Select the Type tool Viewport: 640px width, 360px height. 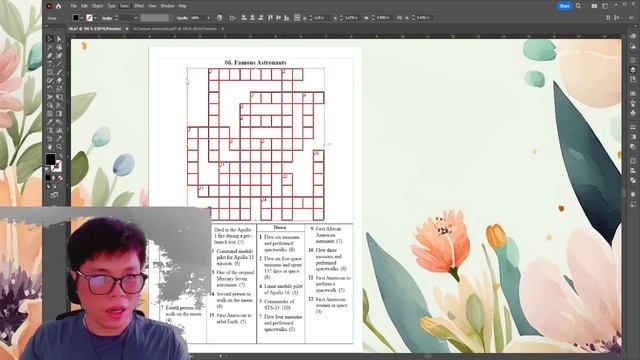[x=50, y=64]
